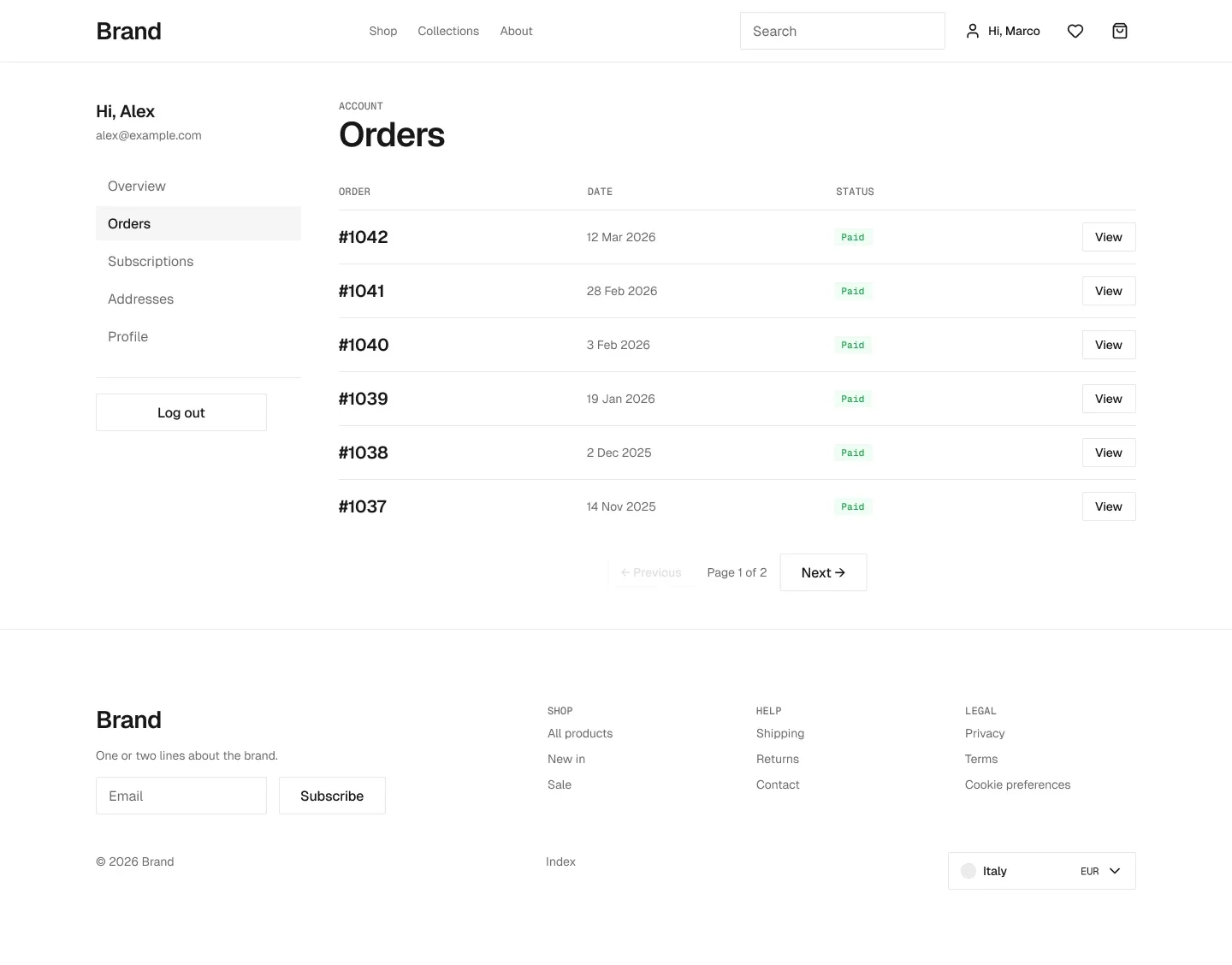This screenshot has width=1232, height=965.
Task: Open Terms legal link
Action: pyautogui.click(x=981, y=759)
